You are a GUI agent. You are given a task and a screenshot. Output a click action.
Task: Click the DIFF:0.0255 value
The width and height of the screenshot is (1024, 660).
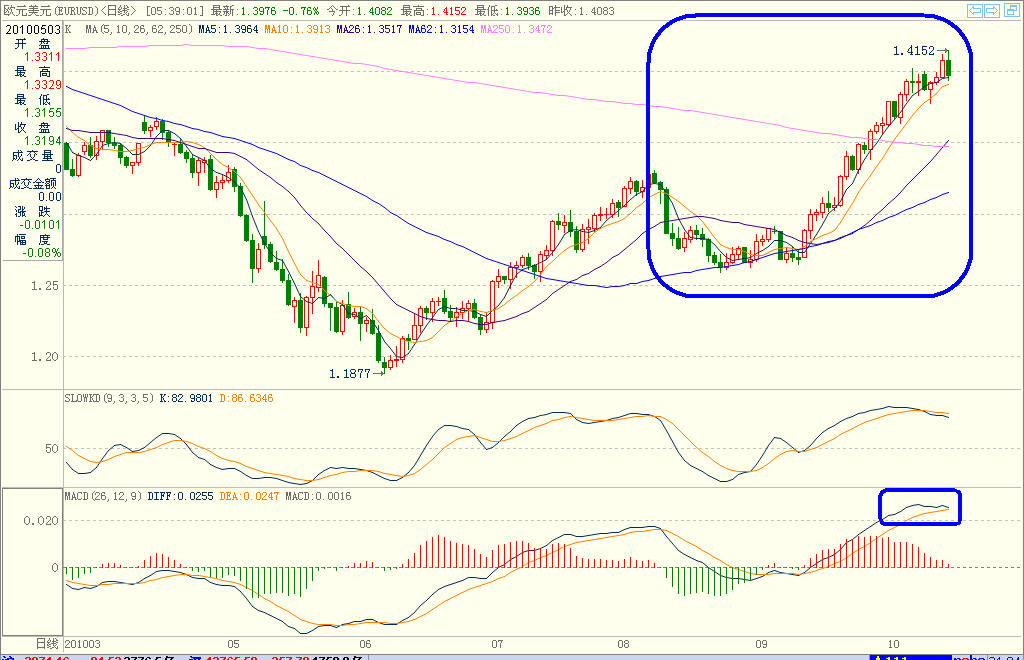(180, 496)
